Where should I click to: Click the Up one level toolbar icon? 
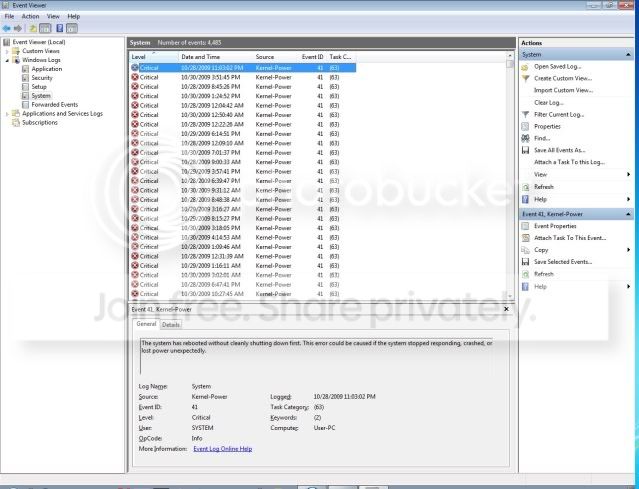pyautogui.click(x=33, y=28)
